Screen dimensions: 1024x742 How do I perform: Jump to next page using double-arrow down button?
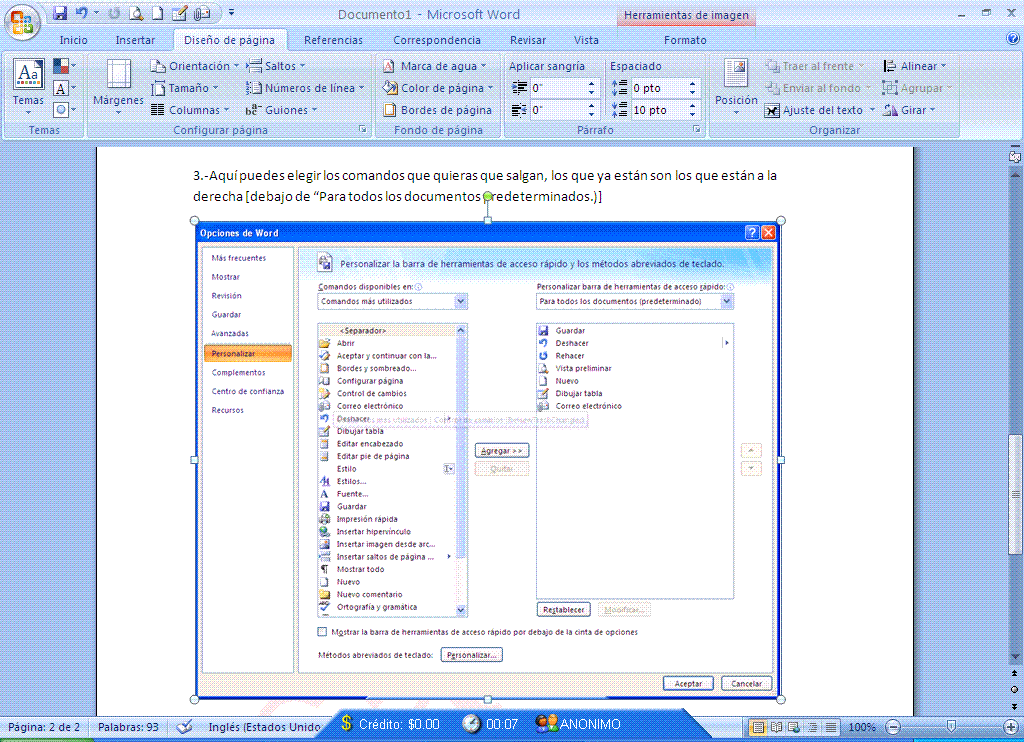[1014, 706]
